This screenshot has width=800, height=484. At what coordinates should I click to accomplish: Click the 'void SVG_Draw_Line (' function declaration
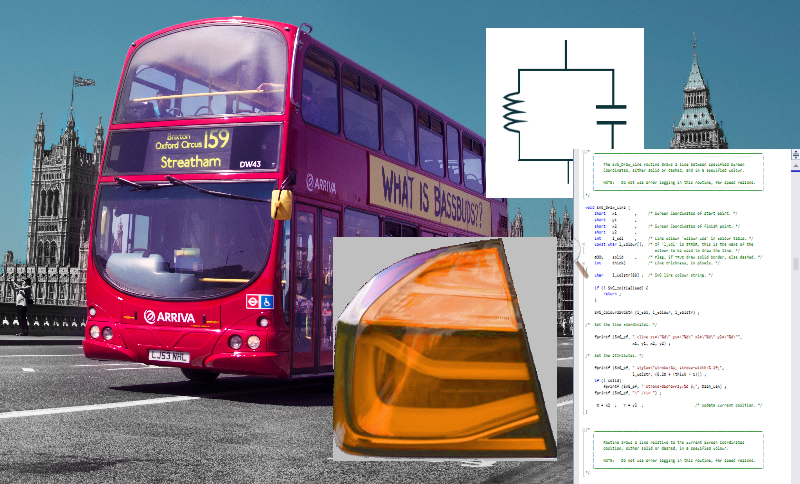(607, 208)
